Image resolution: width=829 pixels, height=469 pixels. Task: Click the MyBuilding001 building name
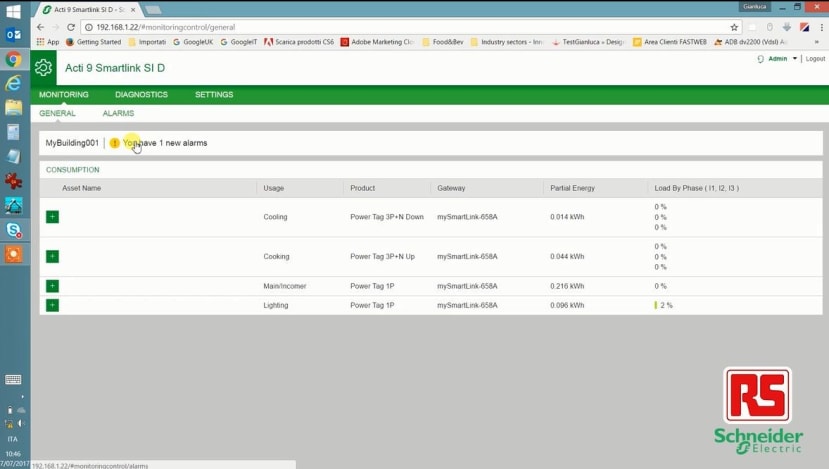(72, 143)
